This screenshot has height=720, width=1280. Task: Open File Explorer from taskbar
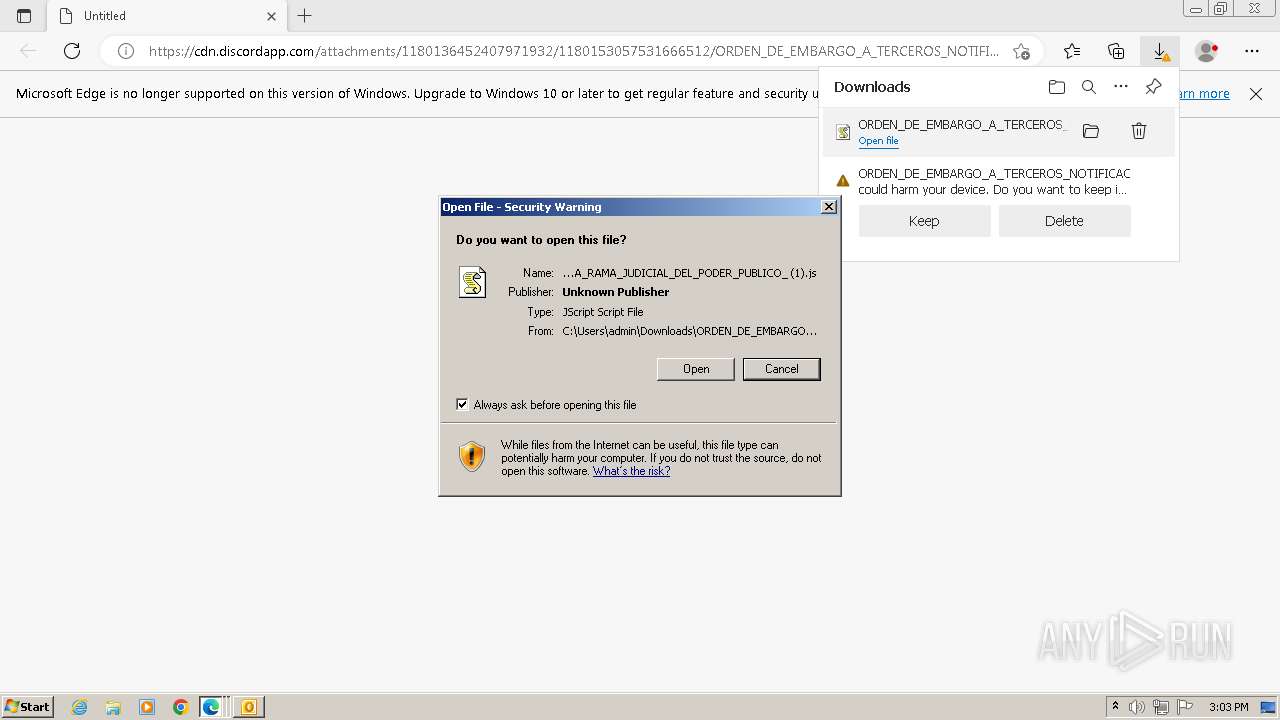[113, 707]
